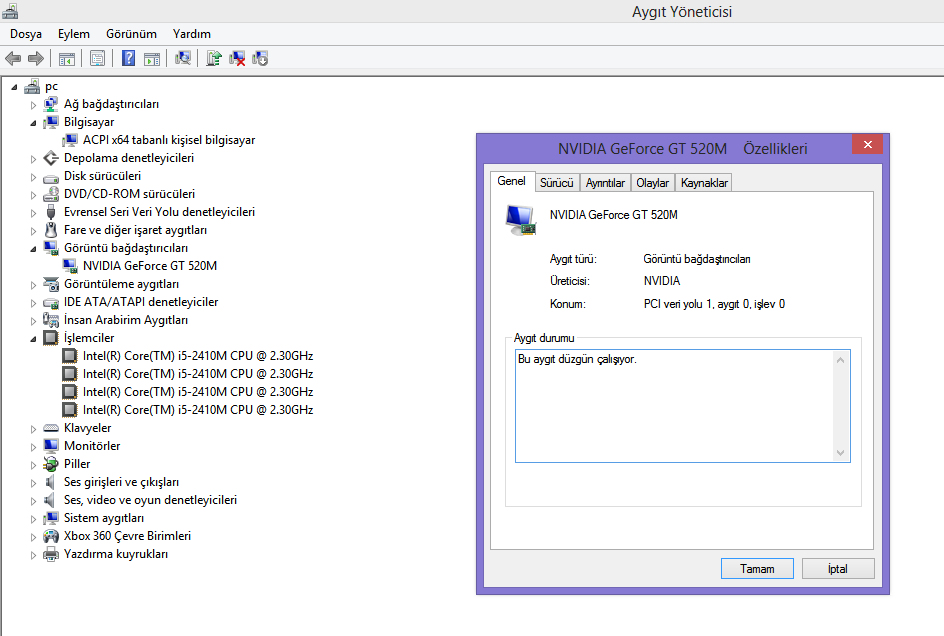This screenshot has height=636, width=944.
Task: Collapse the Bilgisayar node
Action: [x=33, y=123]
